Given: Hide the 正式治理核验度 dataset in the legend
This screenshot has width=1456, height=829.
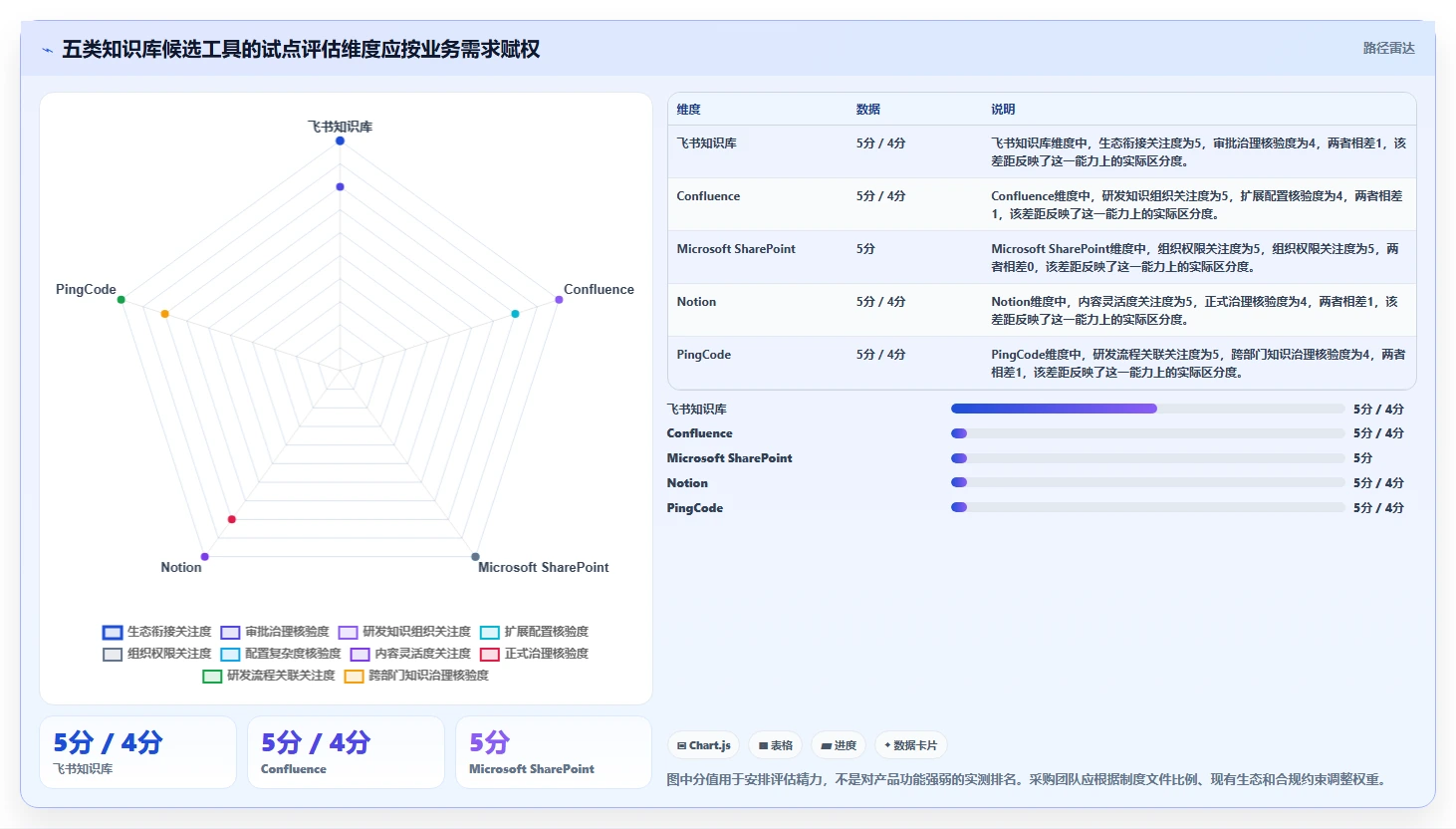Looking at the screenshot, I should [x=534, y=654].
